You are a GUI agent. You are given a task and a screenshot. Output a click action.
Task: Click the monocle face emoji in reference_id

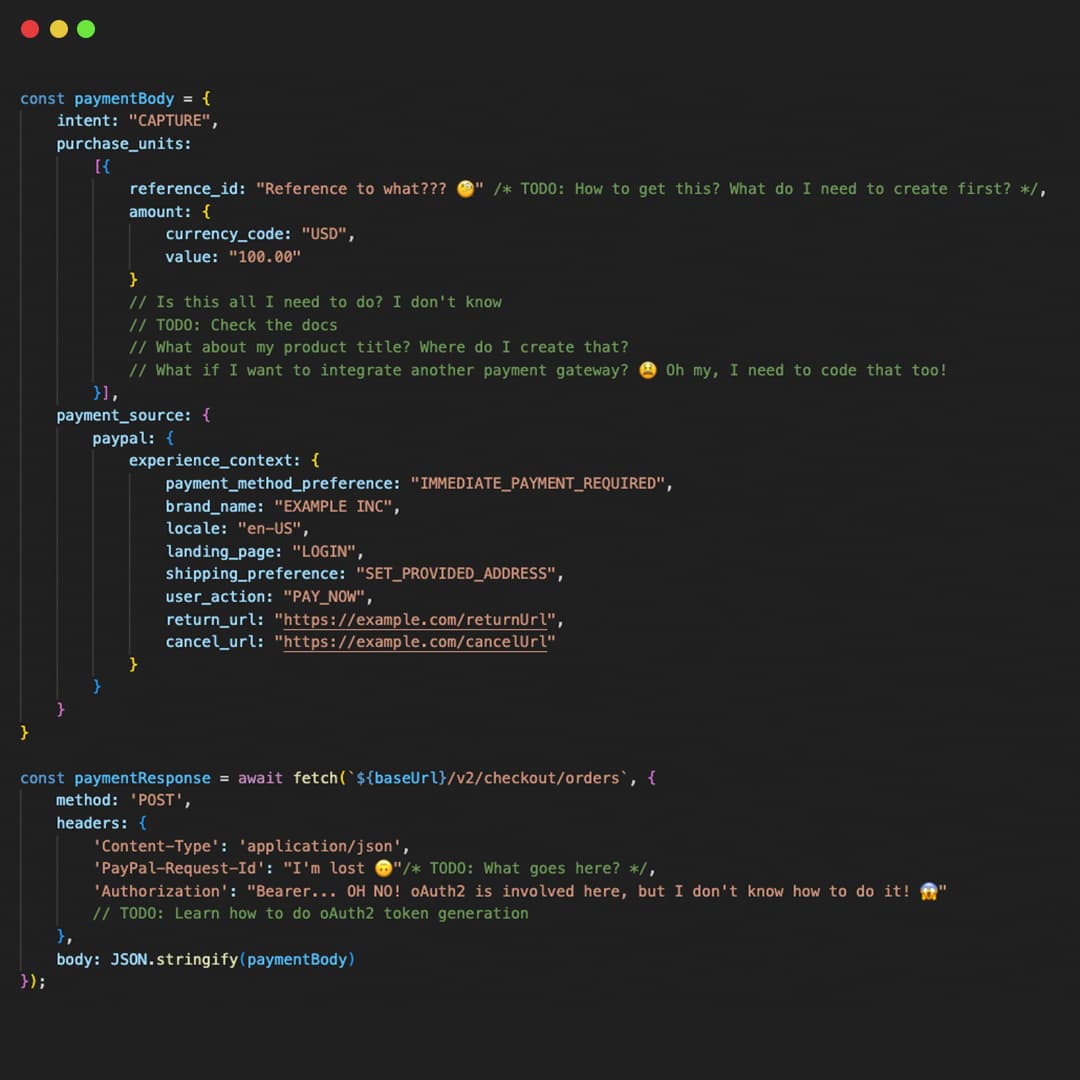pos(465,189)
